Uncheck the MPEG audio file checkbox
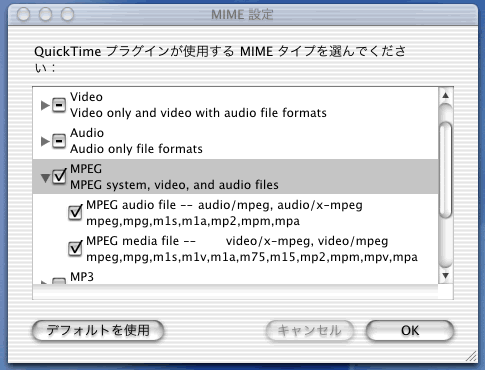This screenshot has height=370, width=485. [75, 212]
